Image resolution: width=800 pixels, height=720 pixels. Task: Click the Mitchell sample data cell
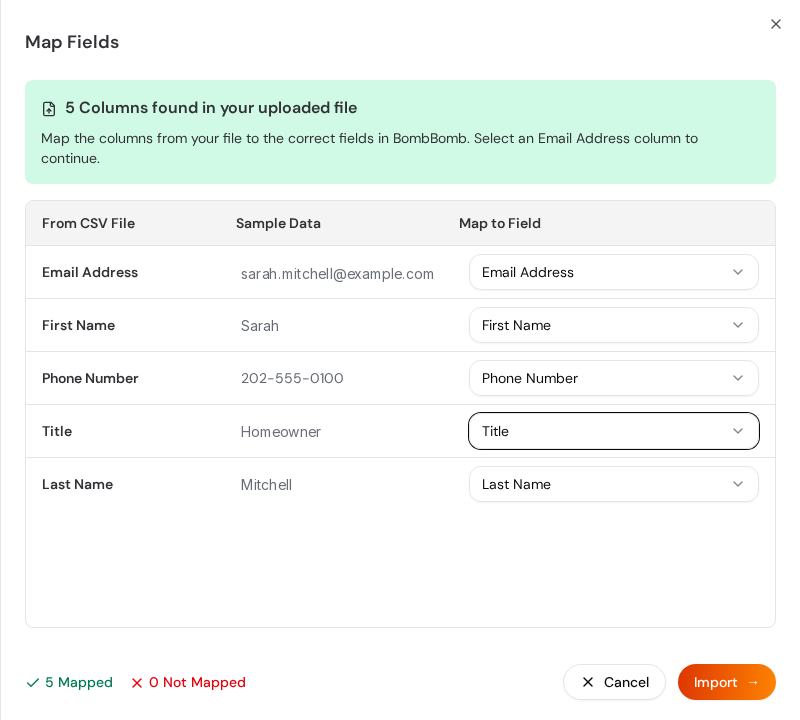[x=266, y=485]
